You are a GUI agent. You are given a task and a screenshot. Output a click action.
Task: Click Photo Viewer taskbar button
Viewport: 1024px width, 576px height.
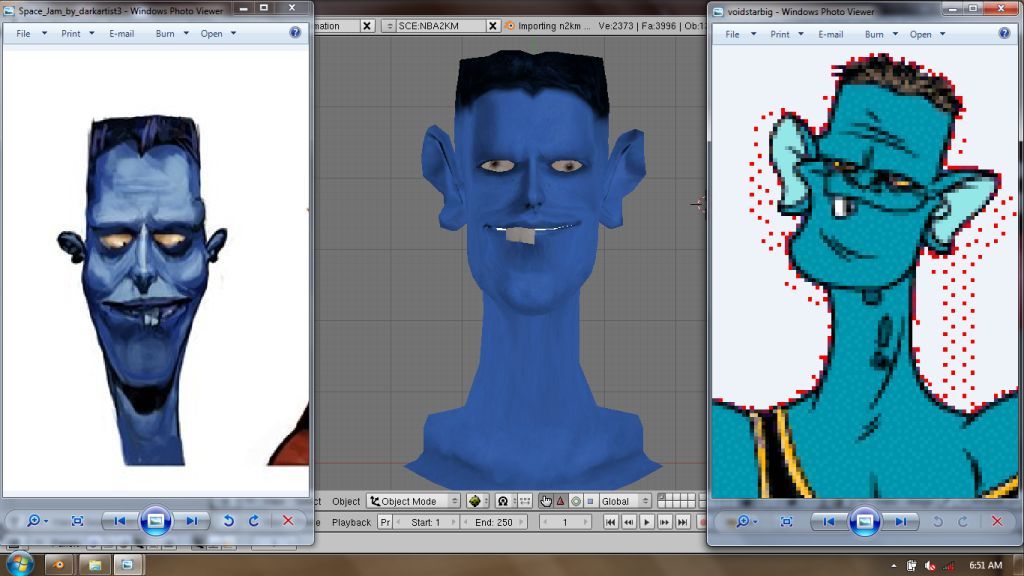(x=127, y=565)
